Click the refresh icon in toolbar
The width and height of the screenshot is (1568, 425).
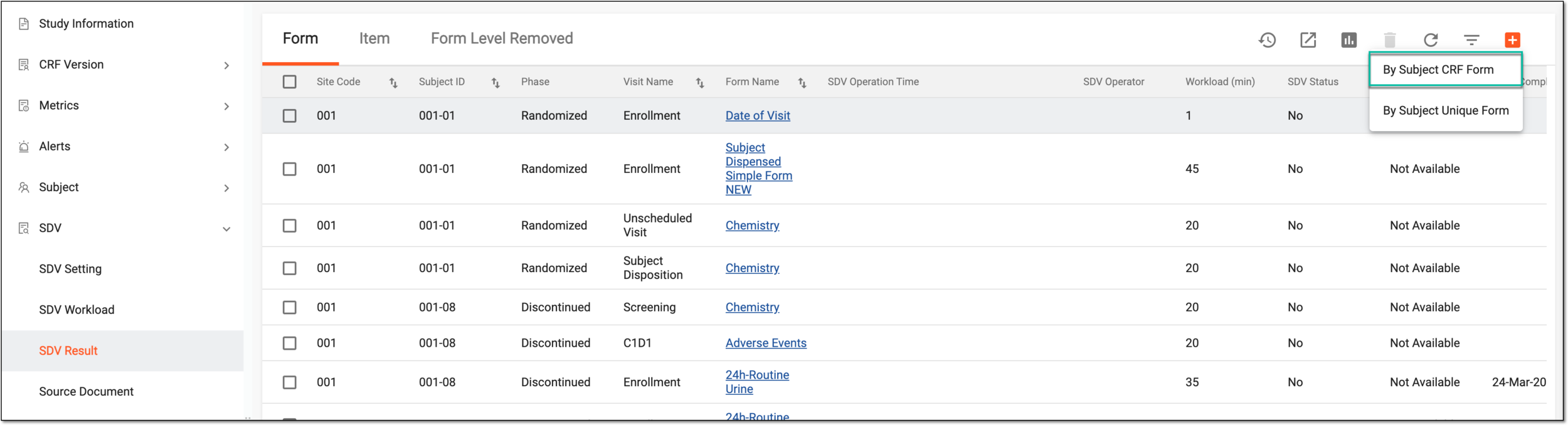click(1431, 40)
